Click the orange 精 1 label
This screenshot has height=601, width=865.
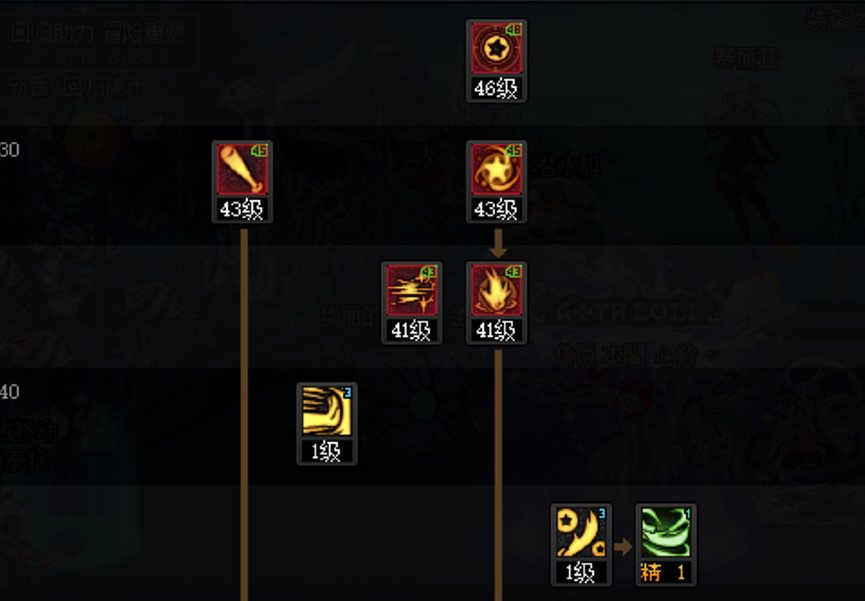[666, 572]
